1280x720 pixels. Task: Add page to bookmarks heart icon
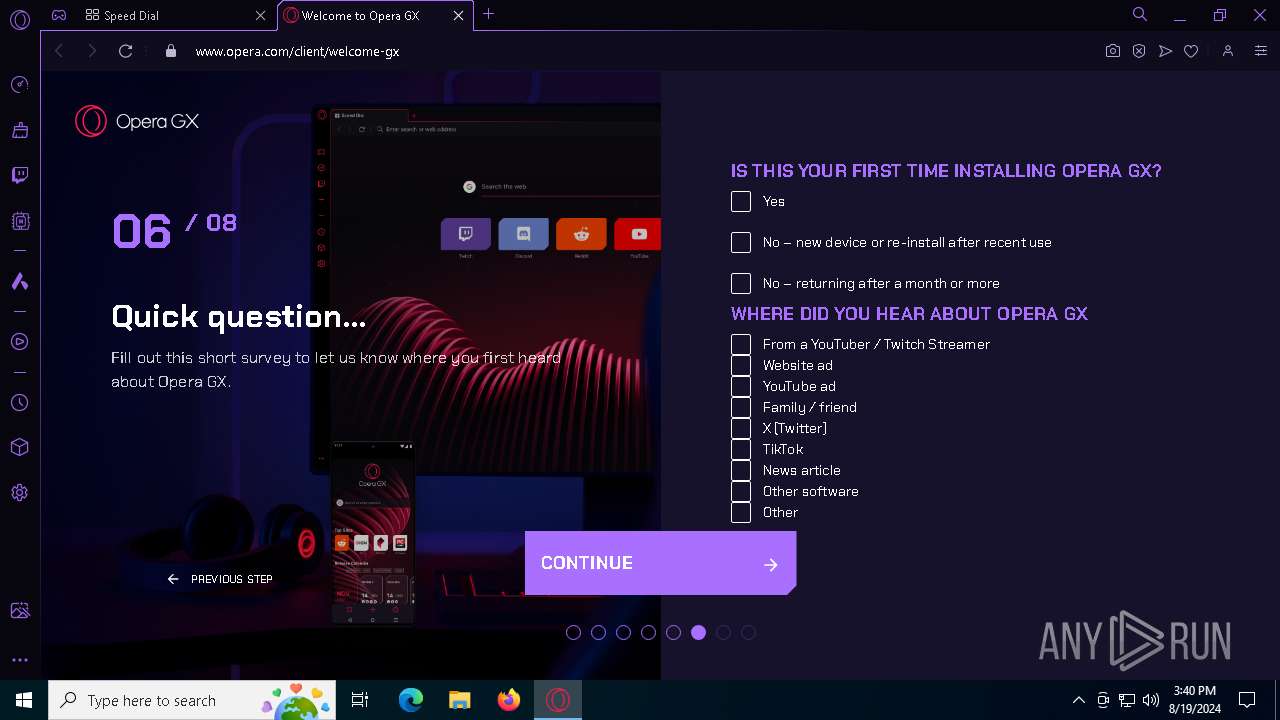pyautogui.click(x=1191, y=51)
